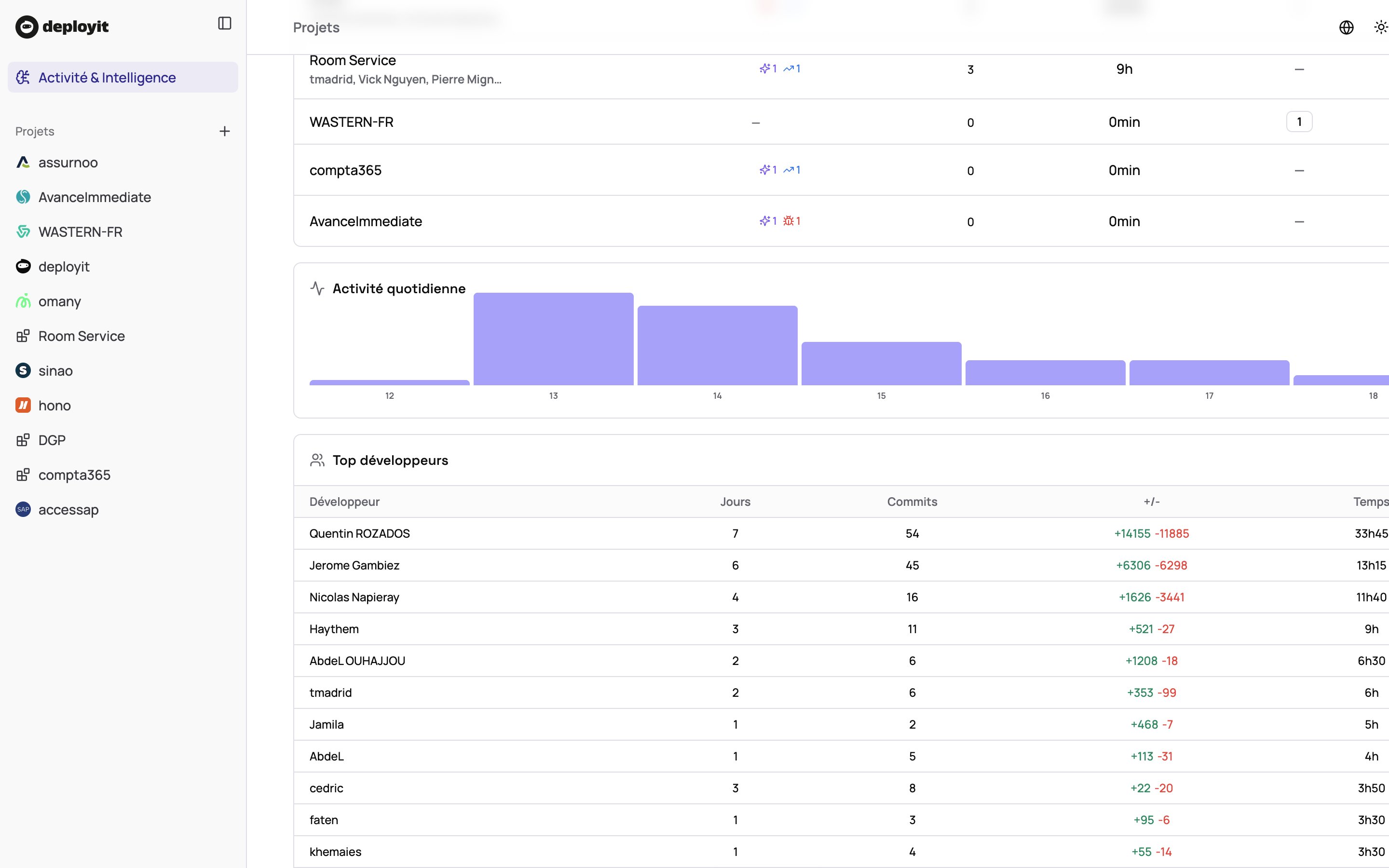Open the Activité & Intelligence section
The height and width of the screenshot is (868, 1389).
point(108,77)
